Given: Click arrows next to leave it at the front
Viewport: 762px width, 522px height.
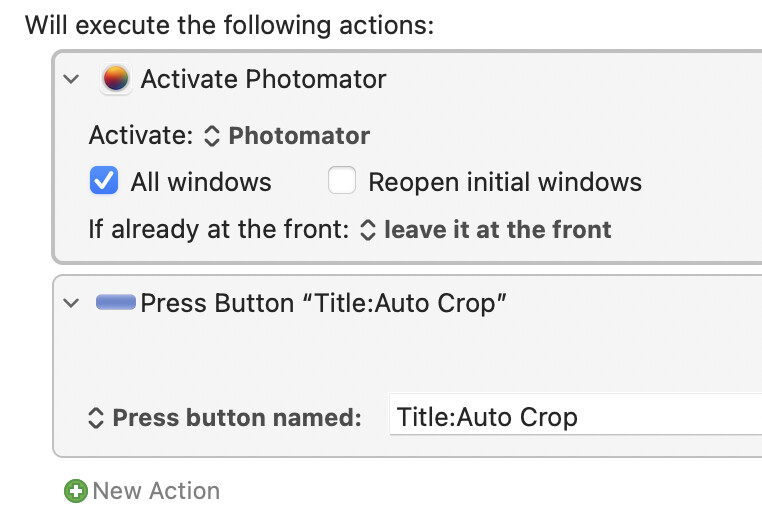Looking at the screenshot, I should [x=368, y=230].
